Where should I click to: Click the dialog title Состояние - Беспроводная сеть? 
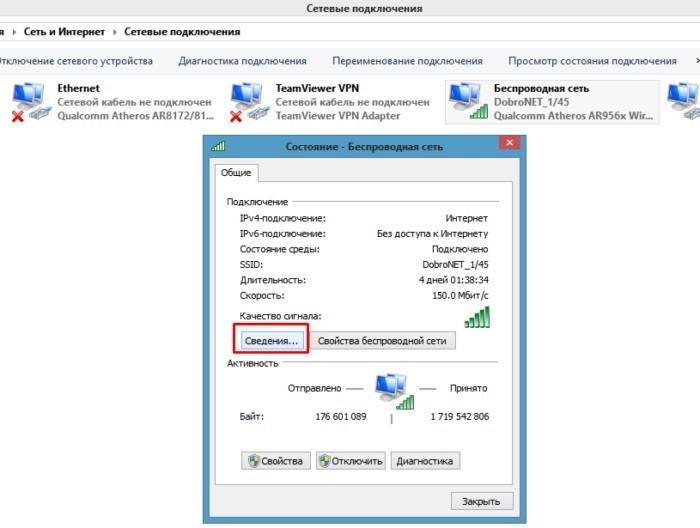[x=364, y=146]
